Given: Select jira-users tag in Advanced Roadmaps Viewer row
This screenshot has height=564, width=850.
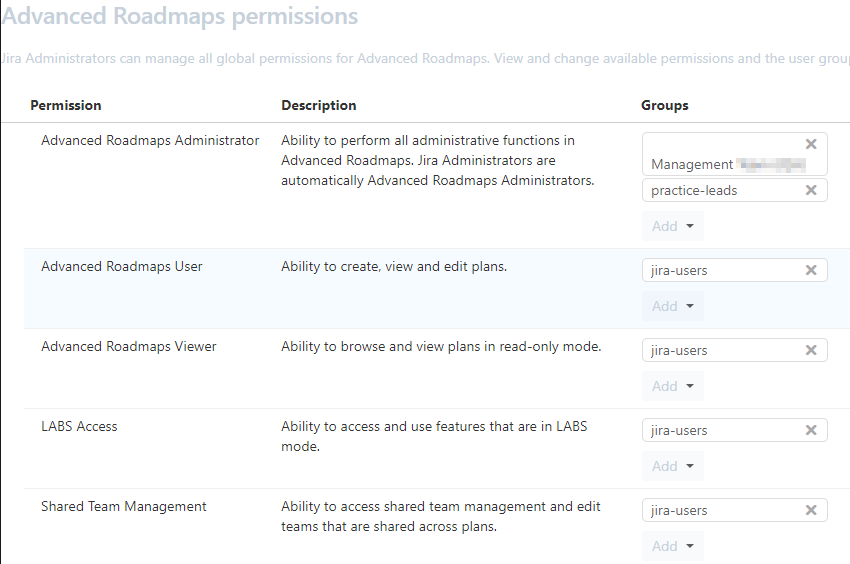Looking at the screenshot, I should click(735, 350).
